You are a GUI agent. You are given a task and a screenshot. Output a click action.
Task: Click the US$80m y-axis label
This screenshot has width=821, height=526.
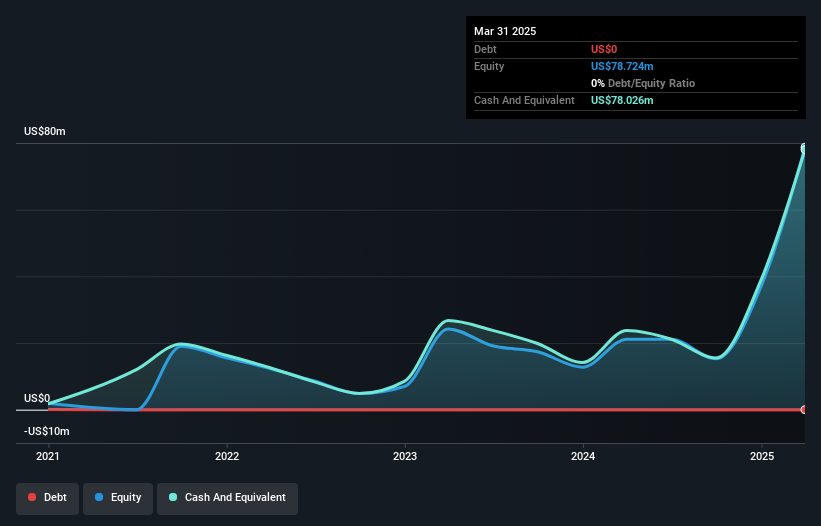click(45, 131)
